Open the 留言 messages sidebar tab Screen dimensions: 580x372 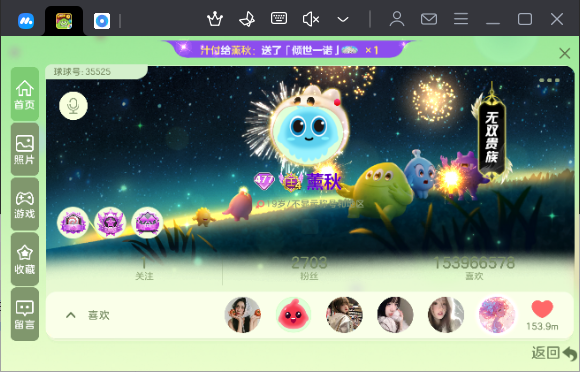pos(25,314)
